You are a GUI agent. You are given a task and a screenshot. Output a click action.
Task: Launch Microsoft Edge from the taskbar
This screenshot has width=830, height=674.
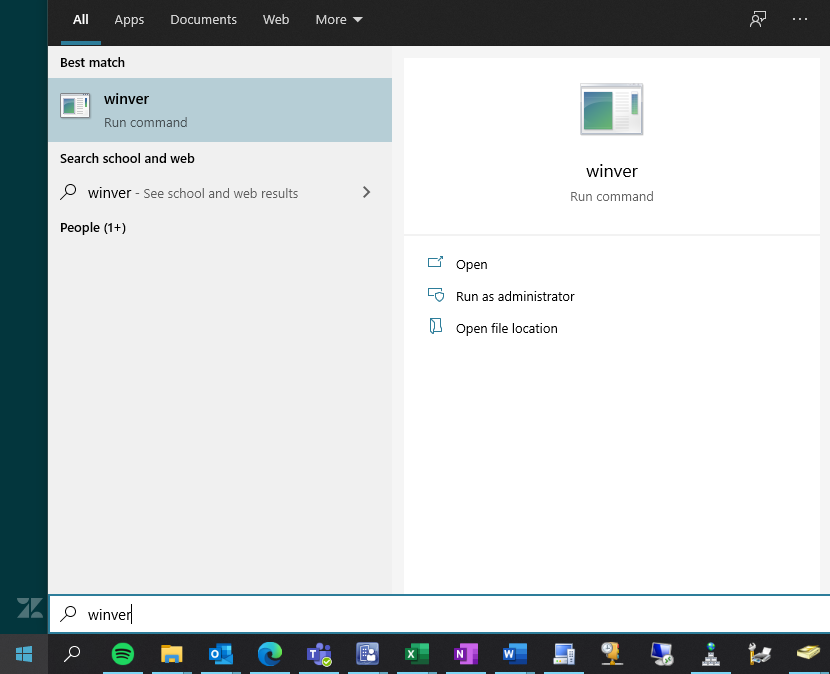click(269, 654)
